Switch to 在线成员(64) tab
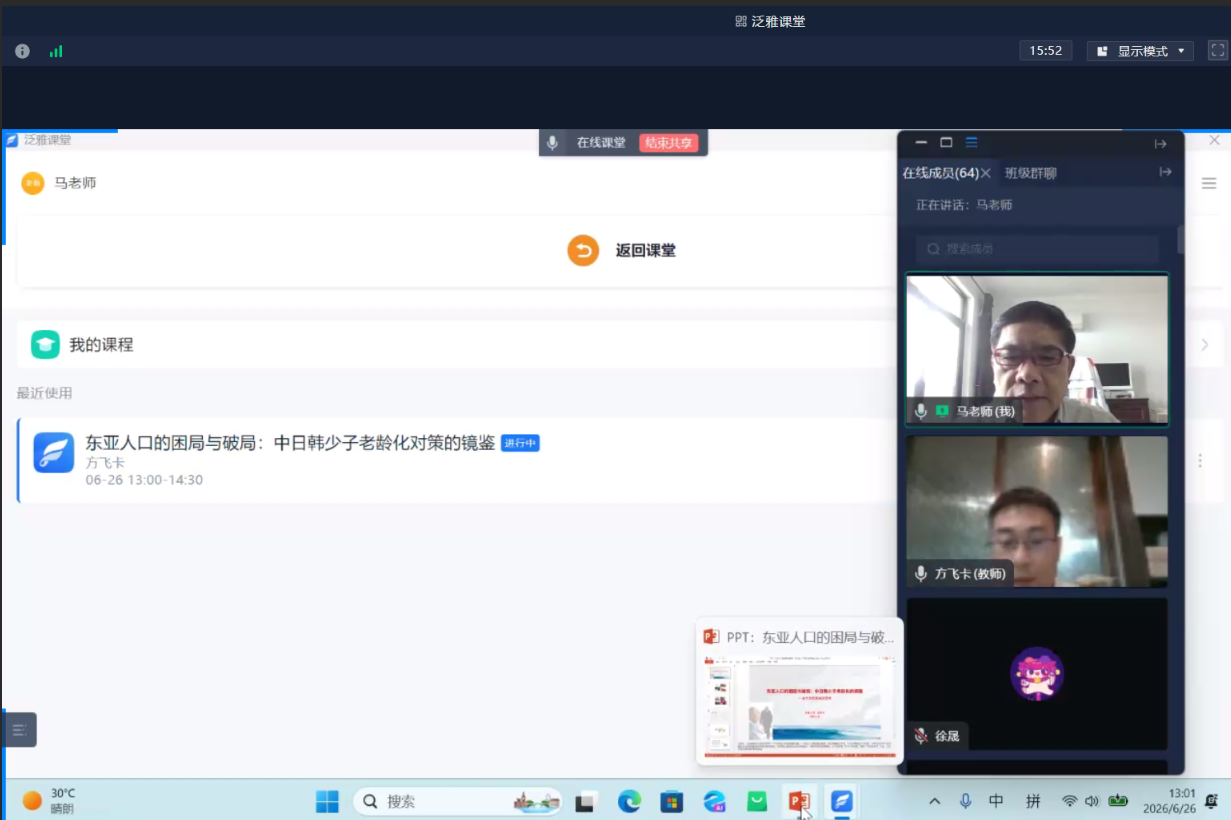The width and height of the screenshot is (1231, 820). click(x=940, y=173)
